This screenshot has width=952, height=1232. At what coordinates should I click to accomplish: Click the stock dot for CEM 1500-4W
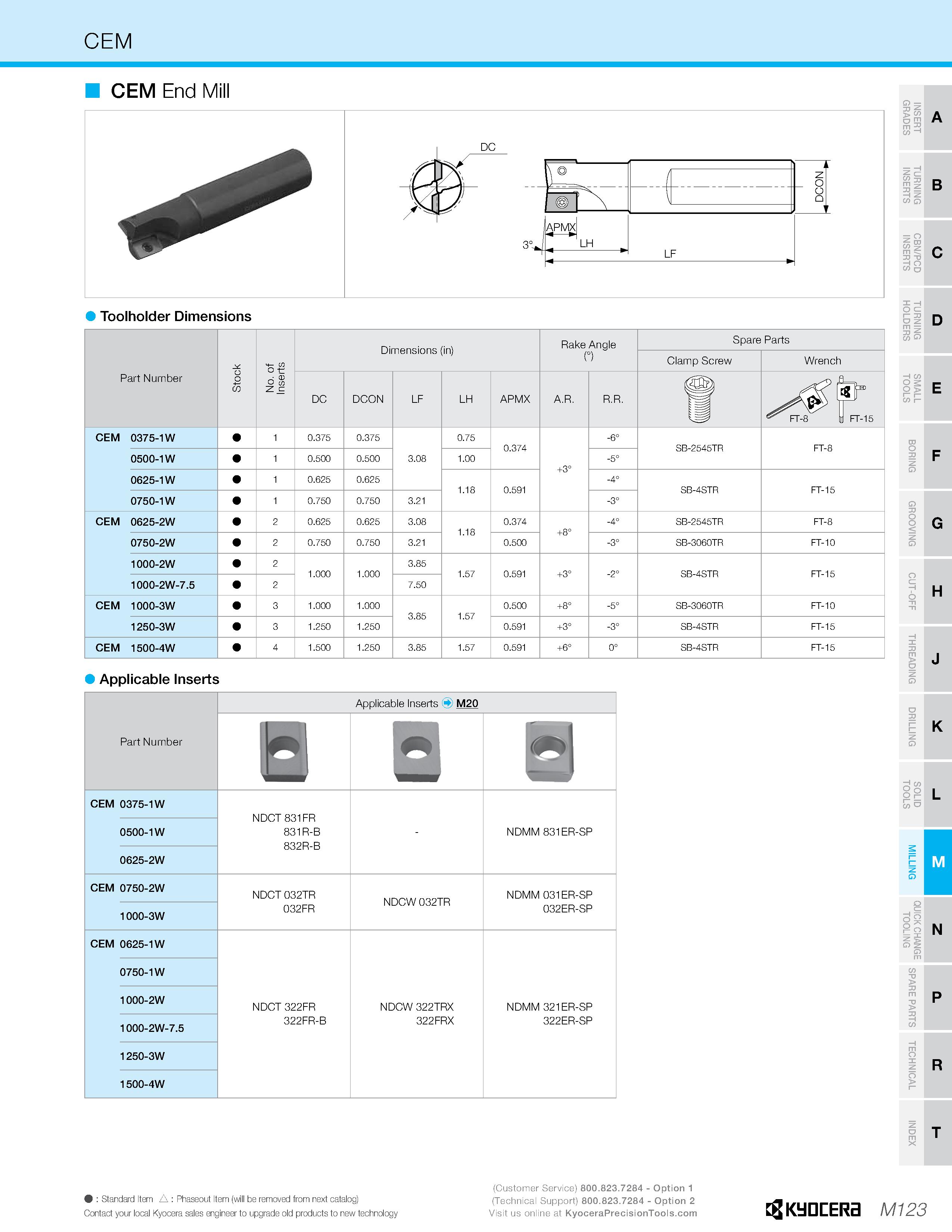(237, 648)
